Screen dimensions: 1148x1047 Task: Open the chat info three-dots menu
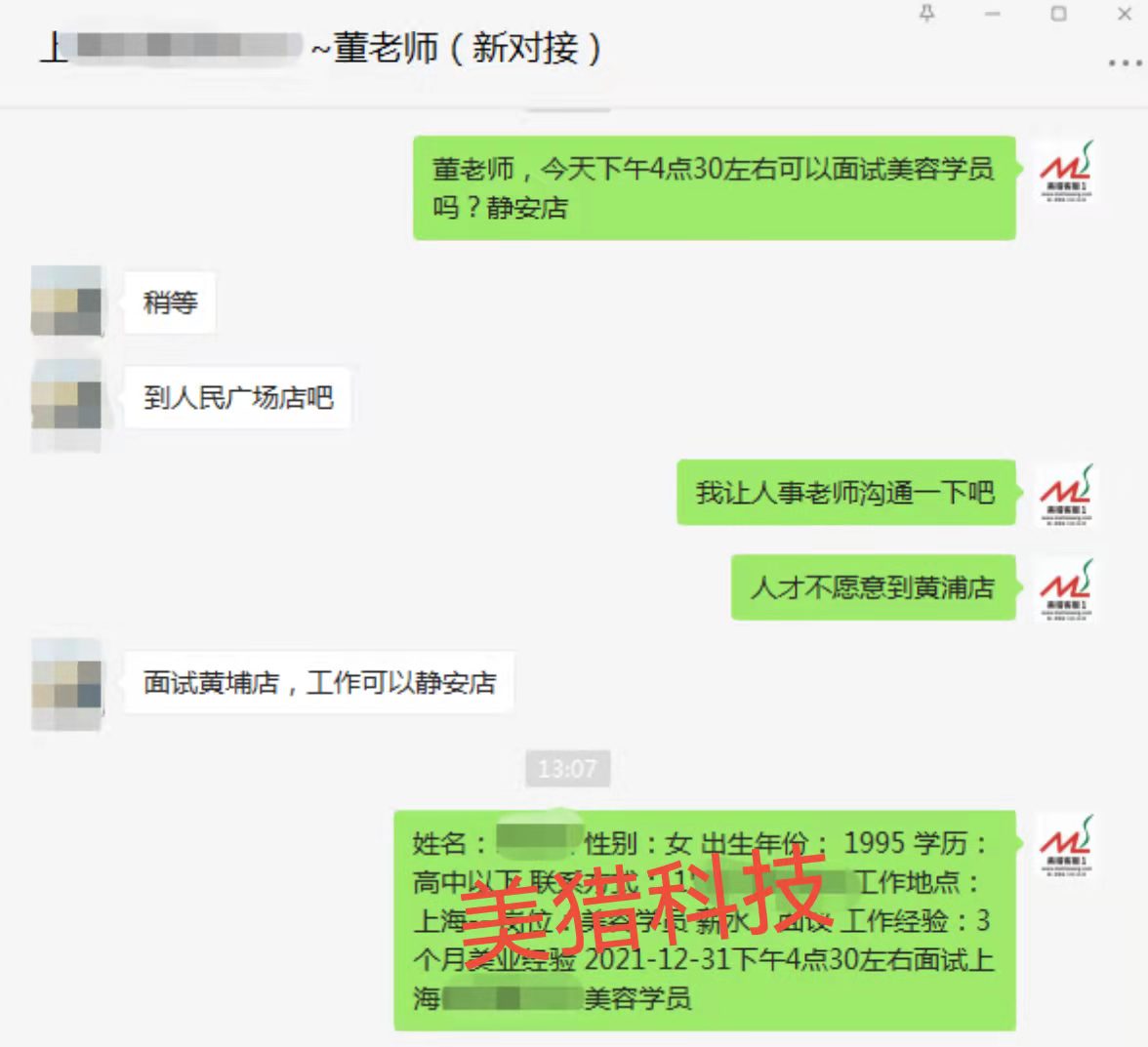tap(1125, 63)
